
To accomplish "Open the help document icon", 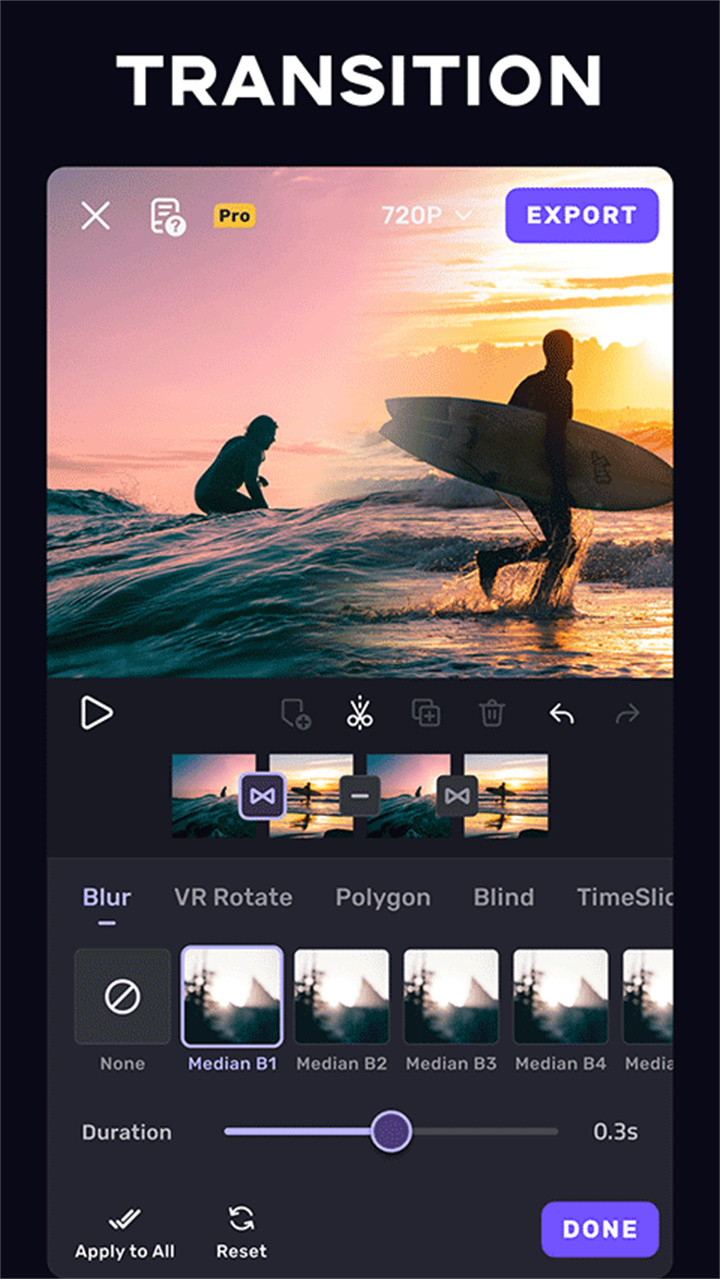I will (x=167, y=216).
